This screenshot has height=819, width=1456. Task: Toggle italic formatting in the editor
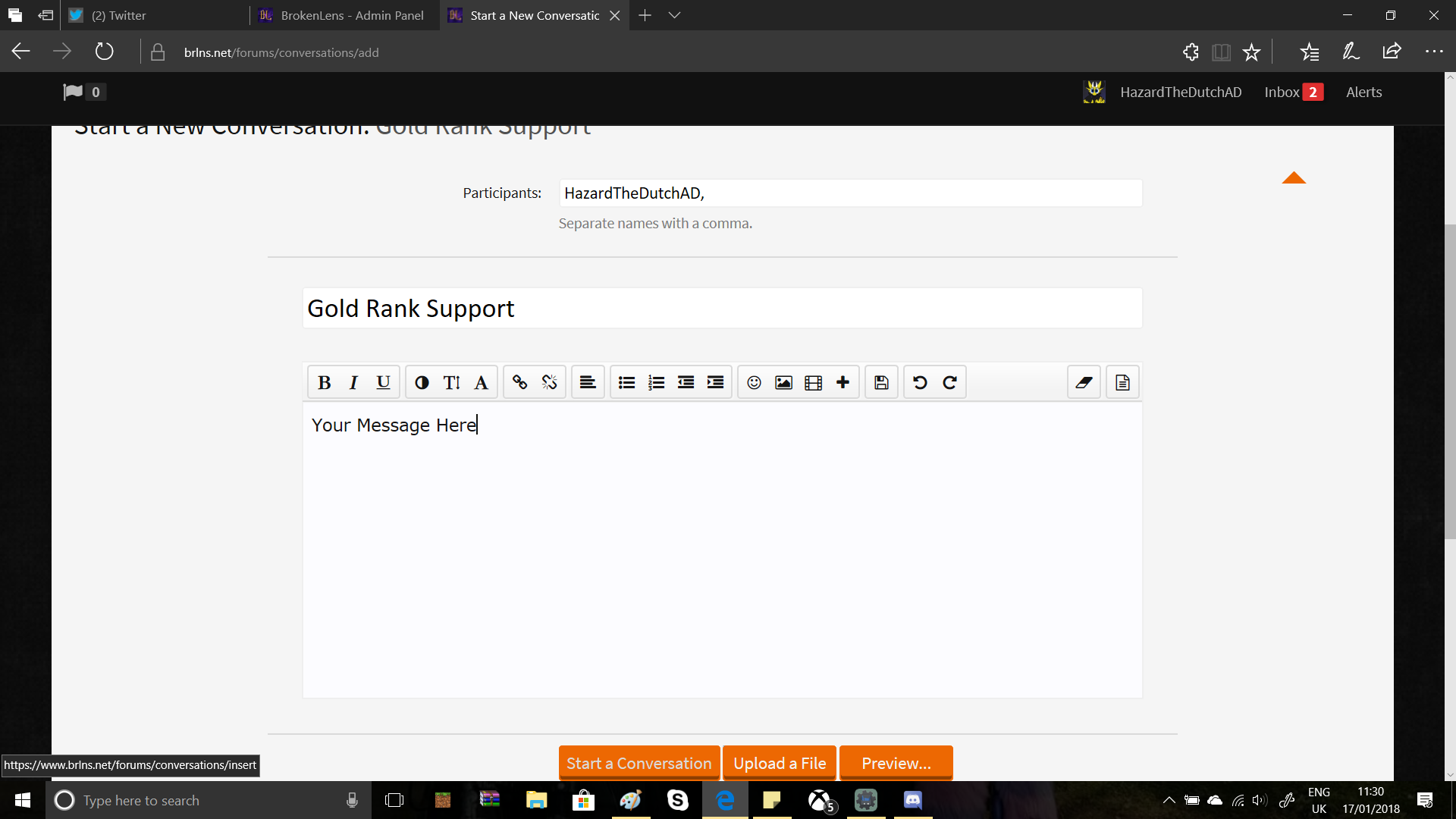click(353, 382)
